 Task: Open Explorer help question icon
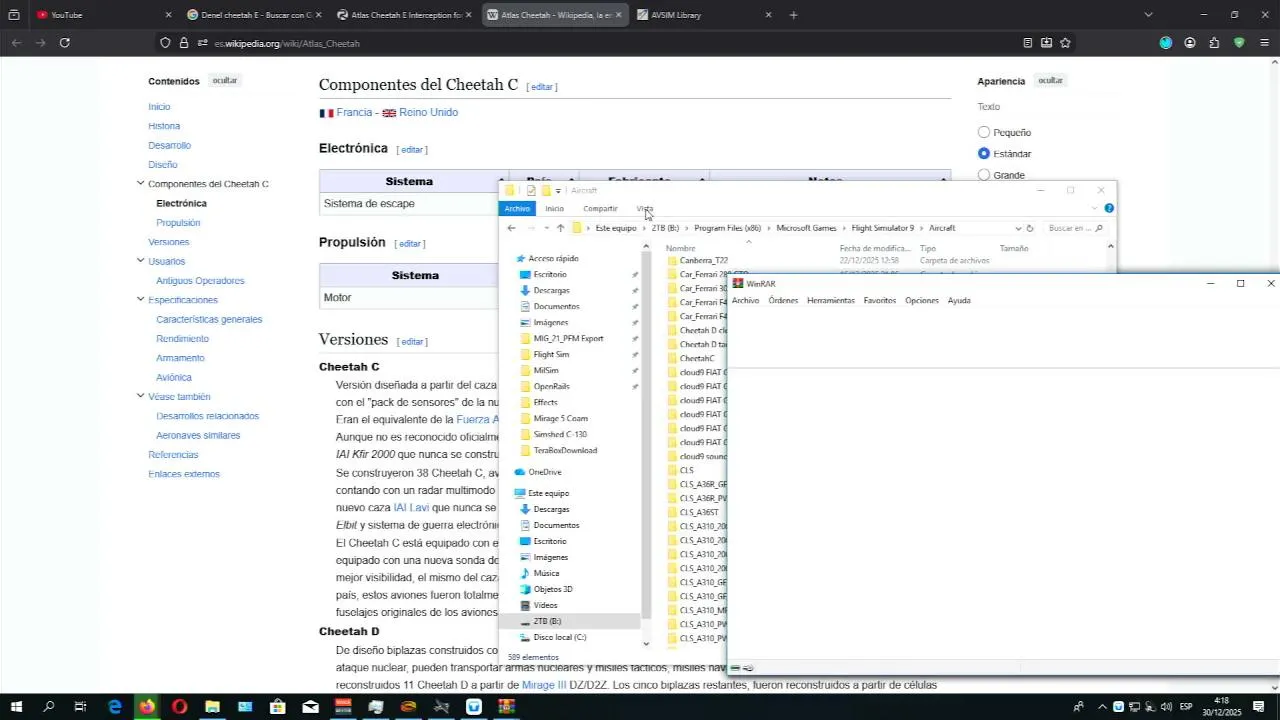tap(1109, 208)
